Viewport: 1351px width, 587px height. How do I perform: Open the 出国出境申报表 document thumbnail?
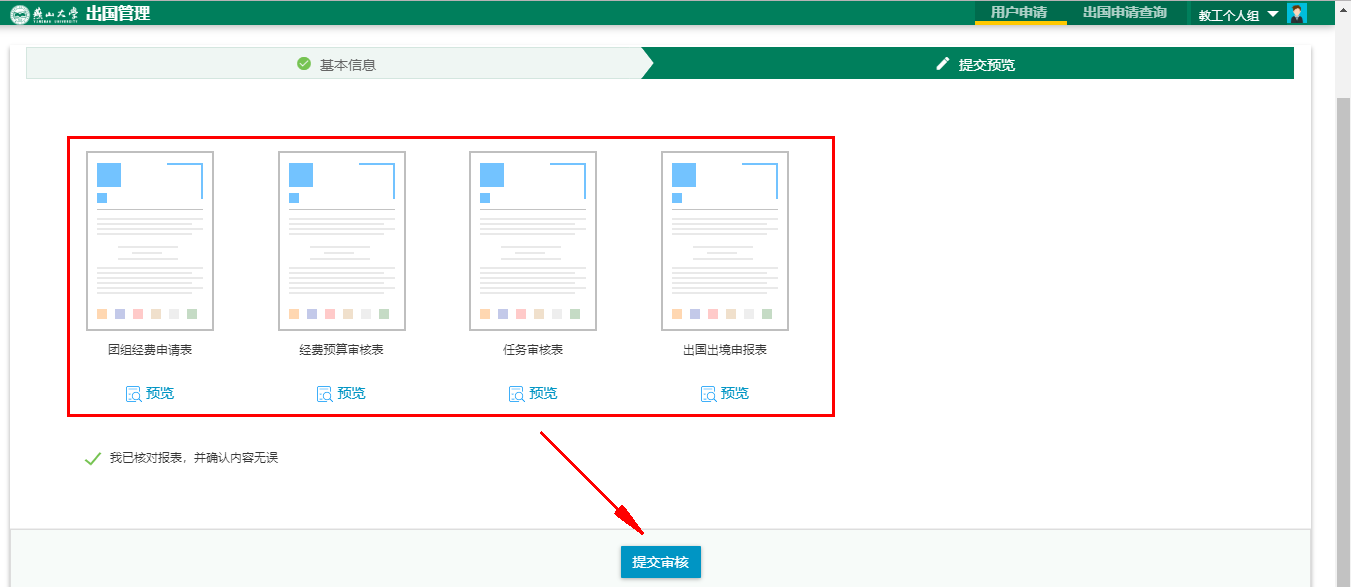(x=725, y=241)
